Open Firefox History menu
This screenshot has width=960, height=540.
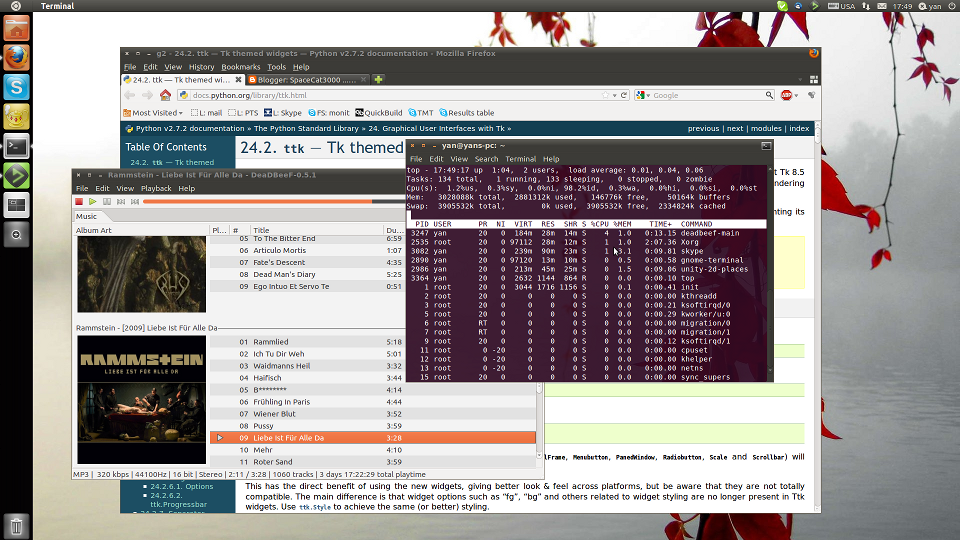[x=201, y=67]
